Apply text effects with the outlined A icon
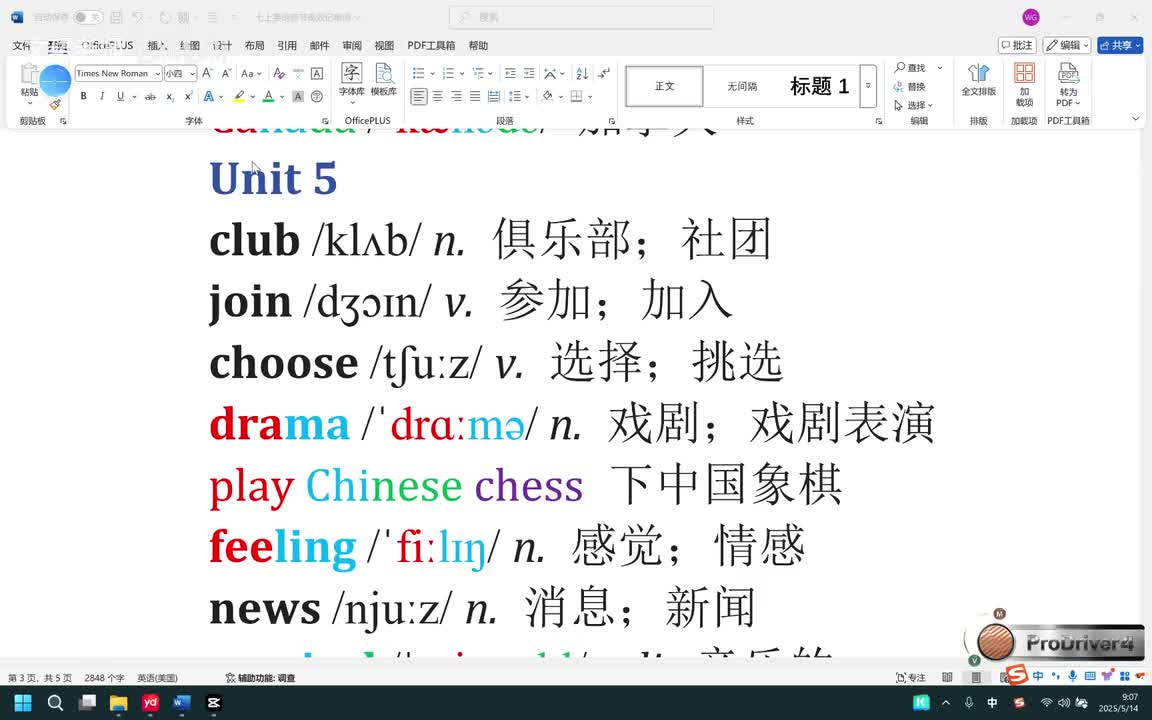This screenshot has width=1152, height=720. (209, 96)
